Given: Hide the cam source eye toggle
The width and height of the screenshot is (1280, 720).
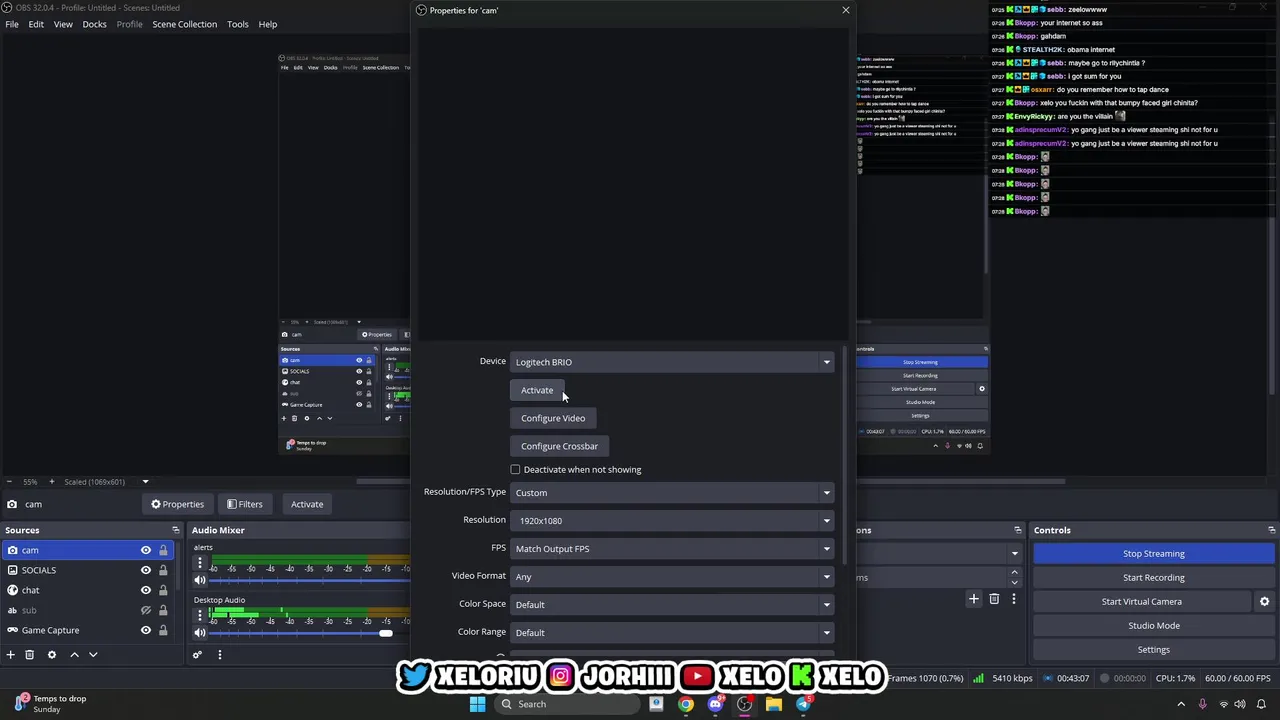Looking at the screenshot, I should [146, 550].
